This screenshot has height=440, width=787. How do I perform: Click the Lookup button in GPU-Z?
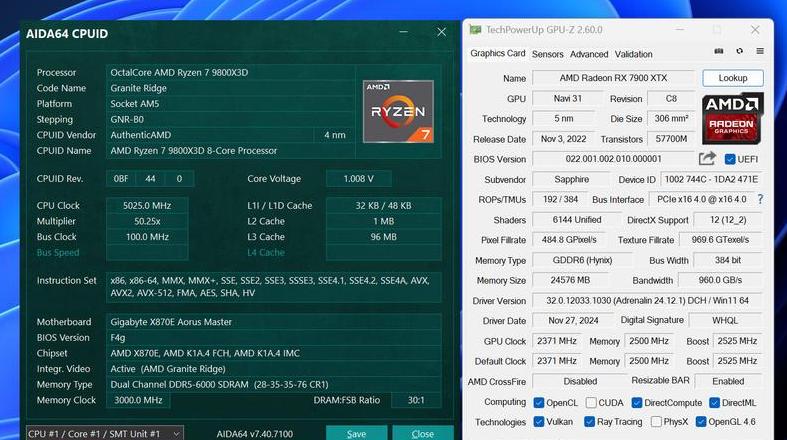click(x=733, y=78)
